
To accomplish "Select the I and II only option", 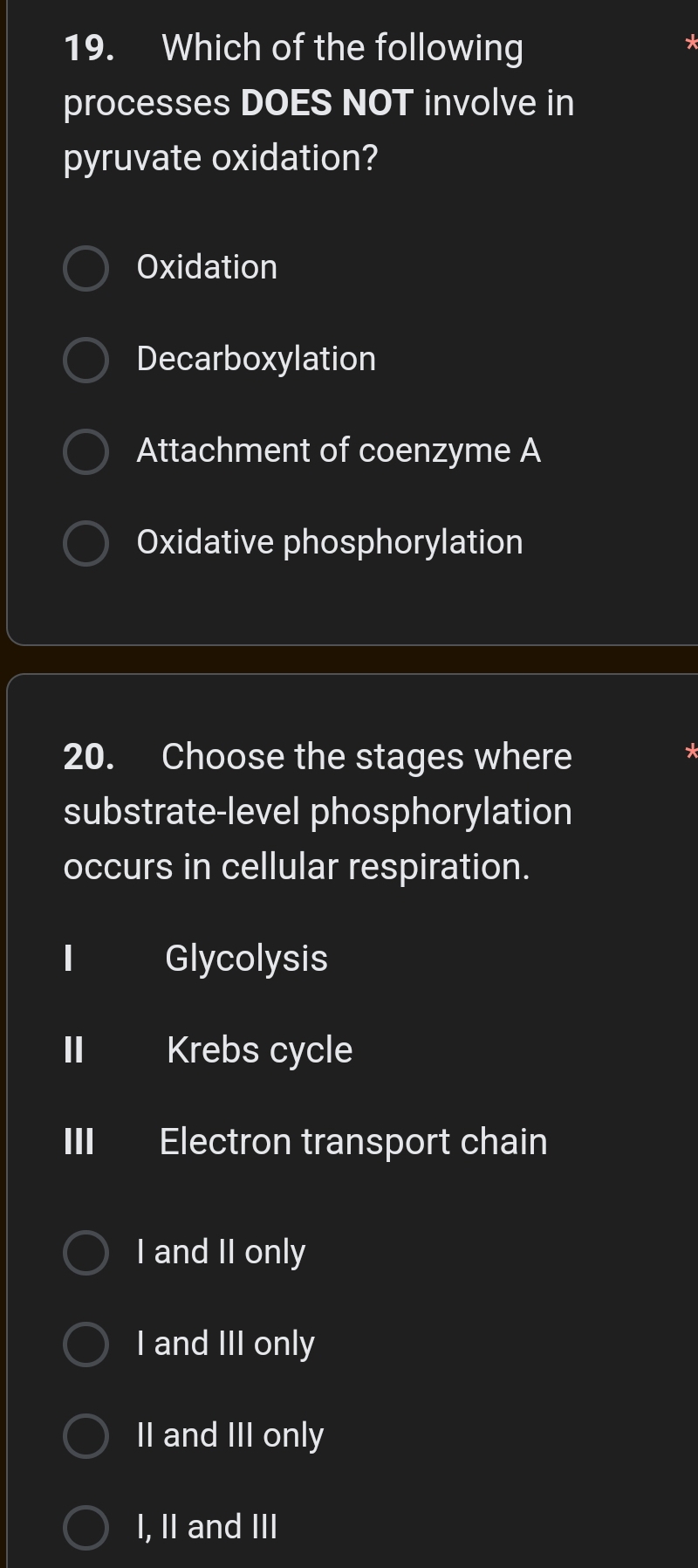I will point(85,1252).
